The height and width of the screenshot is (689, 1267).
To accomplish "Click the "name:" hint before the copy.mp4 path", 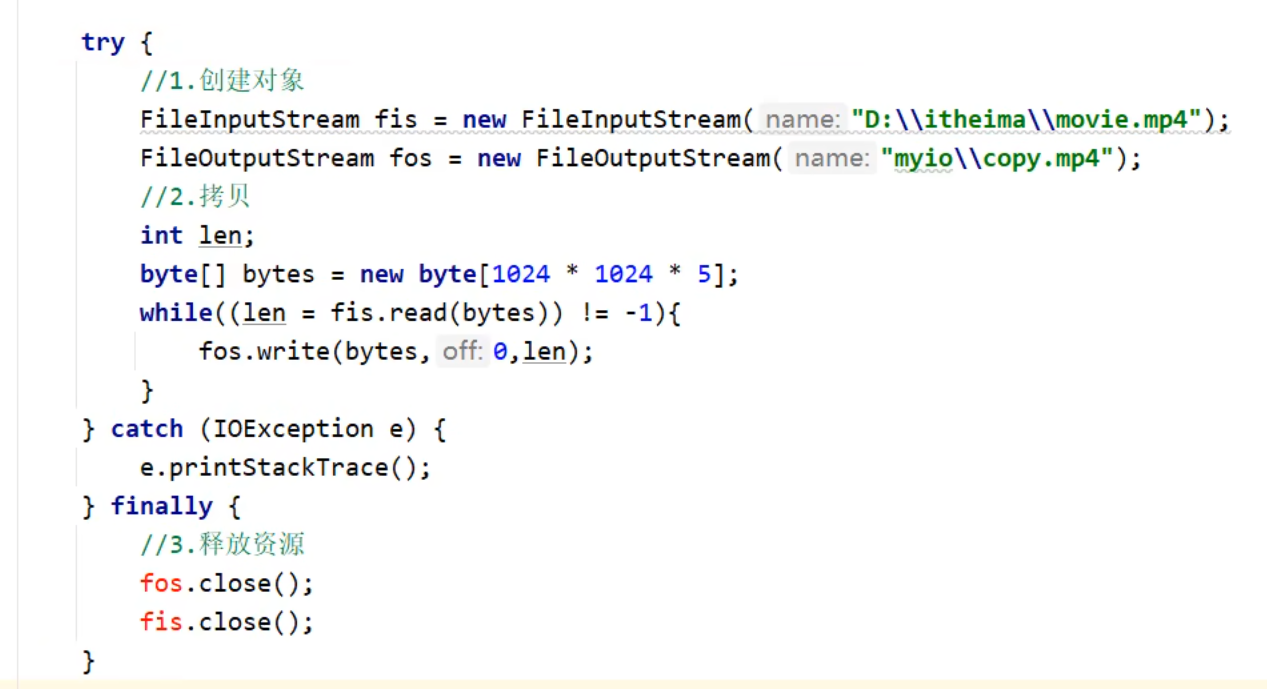I will pyautogui.click(x=832, y=158).
